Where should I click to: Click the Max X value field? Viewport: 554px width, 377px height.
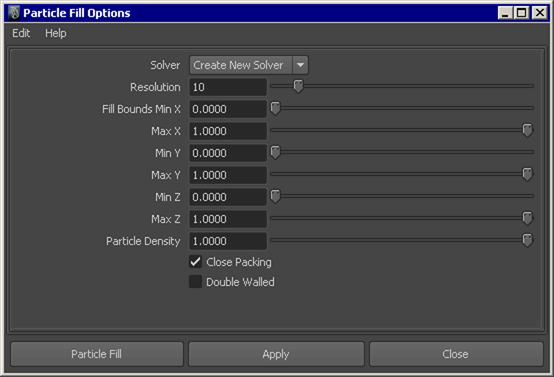[x=228, y=131]
